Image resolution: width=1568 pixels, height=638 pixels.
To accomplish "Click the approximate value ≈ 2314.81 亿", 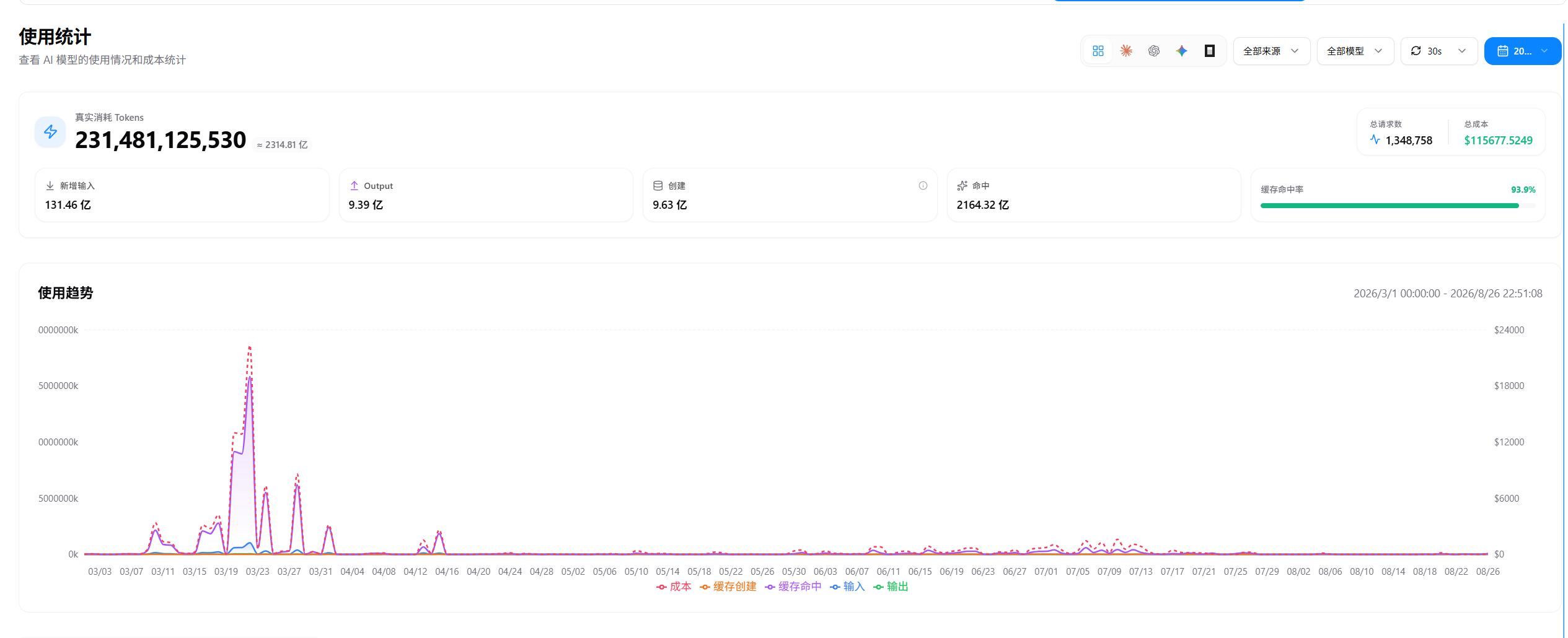I will click(x=282, y=145).
